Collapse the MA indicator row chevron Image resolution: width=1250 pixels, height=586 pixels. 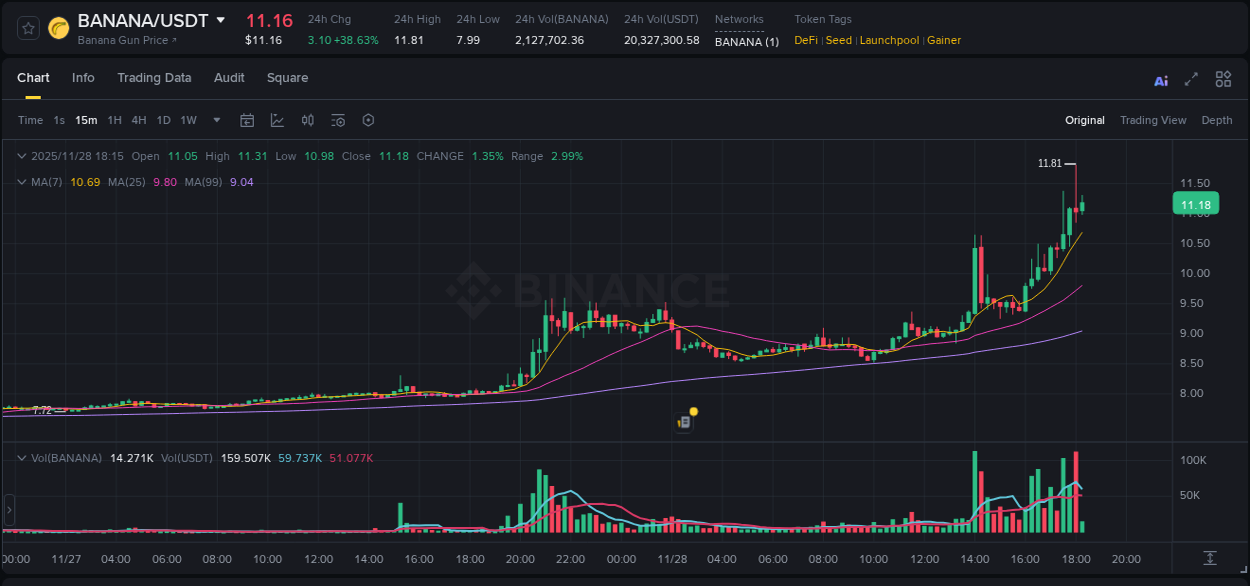[x=22, y=182]
